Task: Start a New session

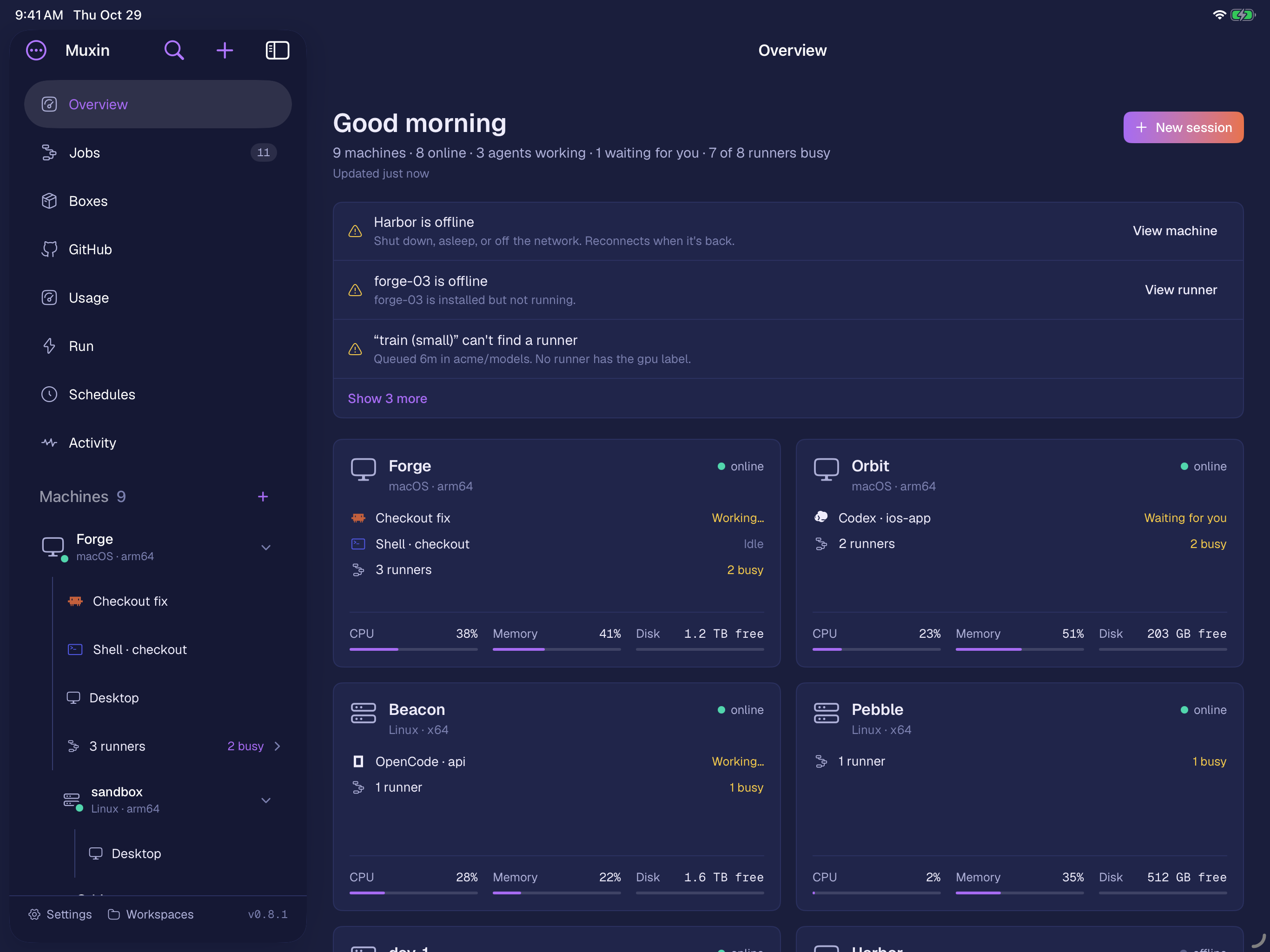Action: click(x=1184, y=127)
